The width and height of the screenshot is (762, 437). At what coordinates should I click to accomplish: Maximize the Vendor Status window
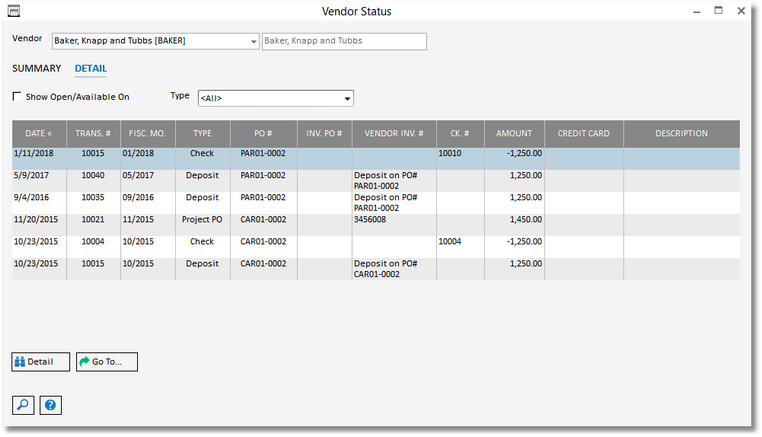719,11
